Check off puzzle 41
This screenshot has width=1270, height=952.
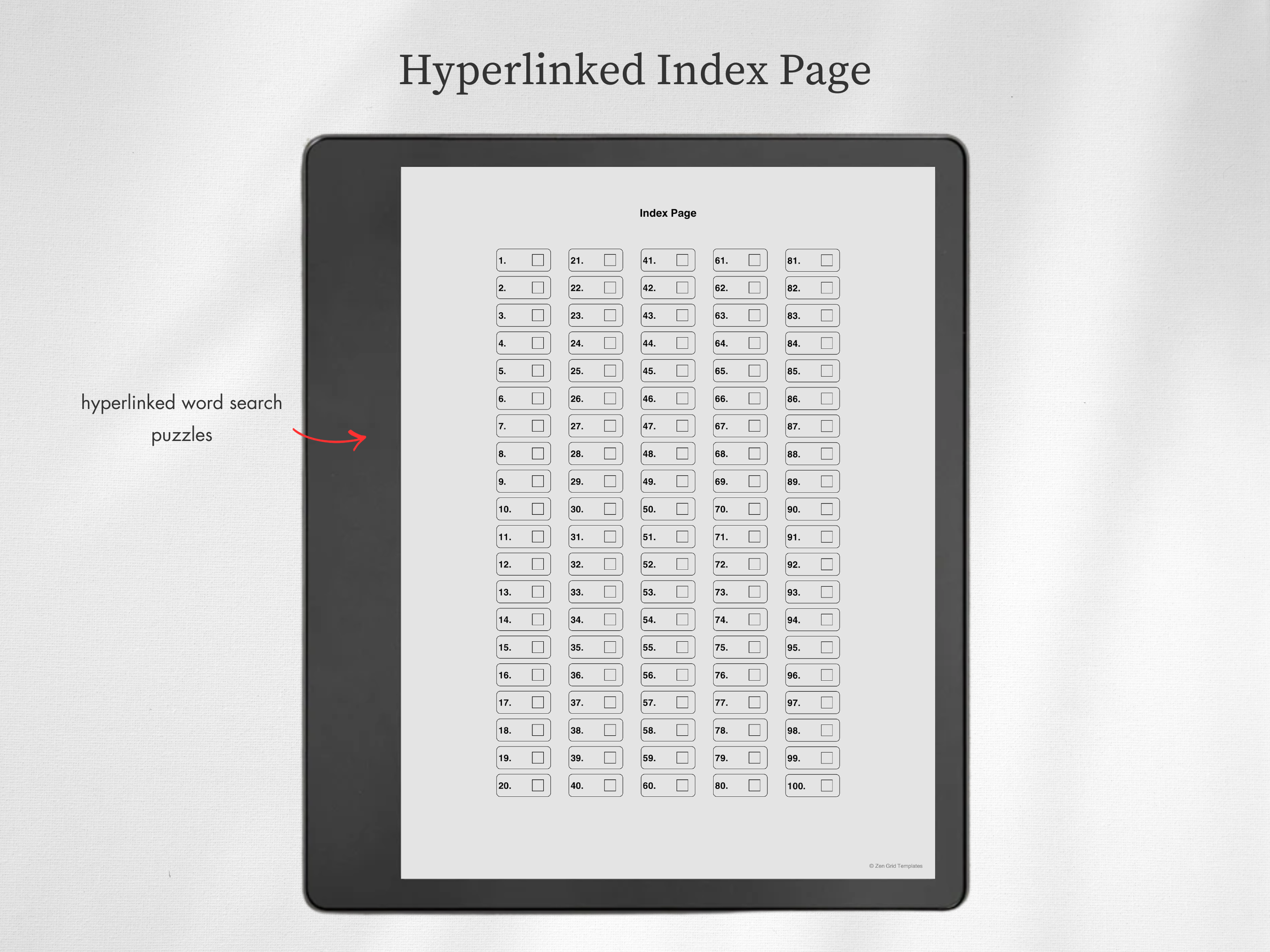[x=682, y=260]
